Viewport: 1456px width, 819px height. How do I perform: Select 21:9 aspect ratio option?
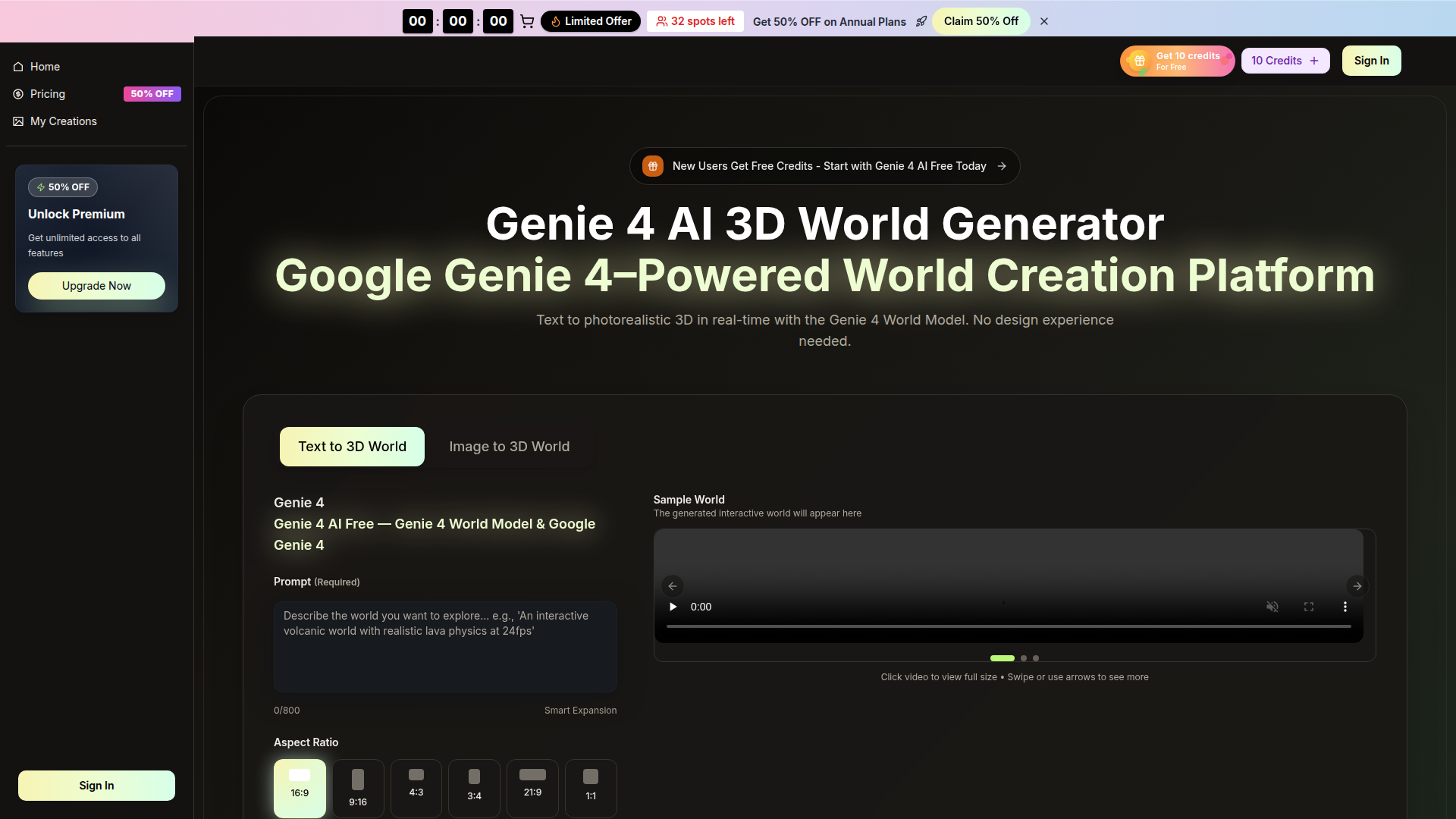pos(532,788)
